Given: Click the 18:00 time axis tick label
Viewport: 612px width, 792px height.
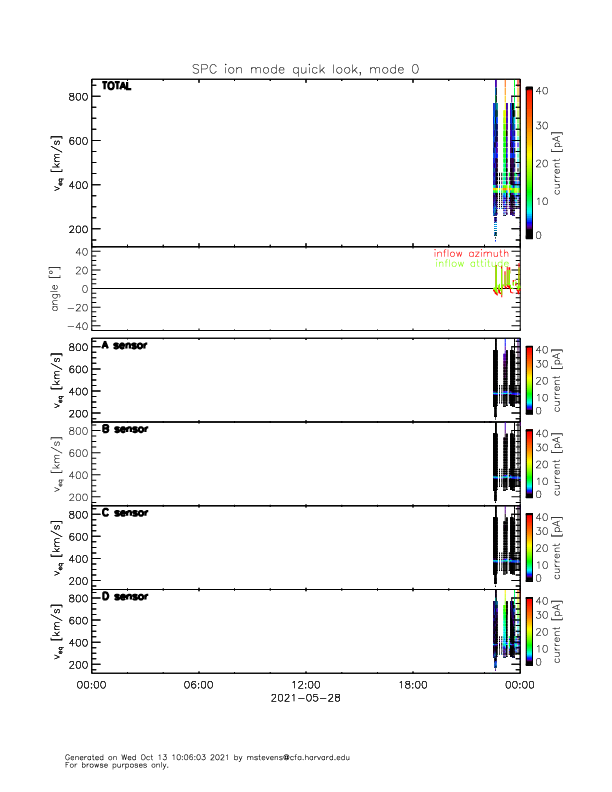Looking at the screenshot, I should [413, 685].
